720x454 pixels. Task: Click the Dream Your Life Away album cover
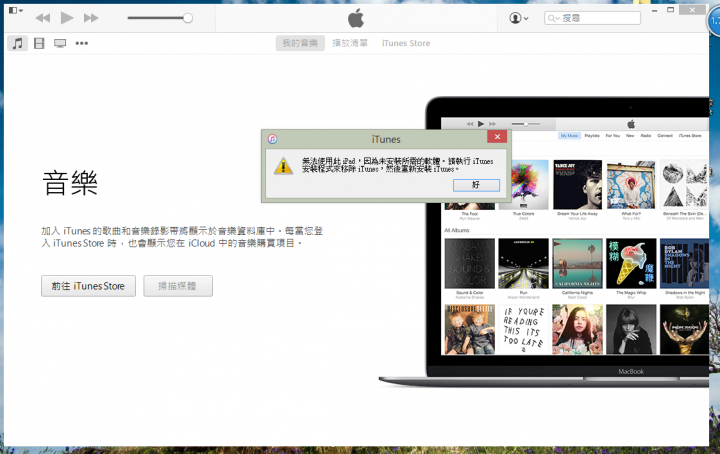pos(577,185)
